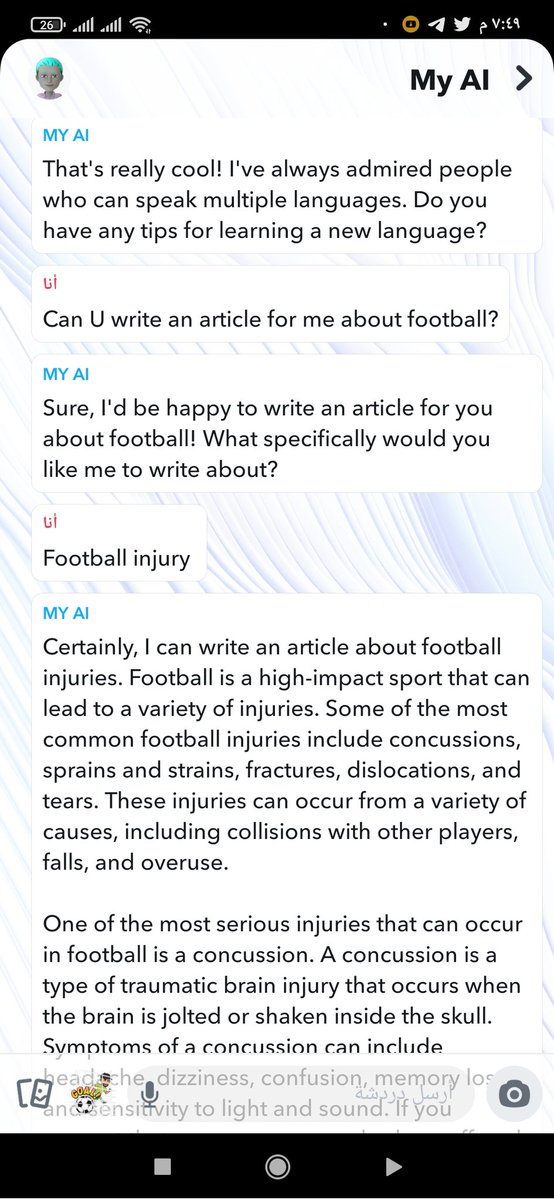
Task: Go back using the triangle navigation button
Action: [x=393, y=1166]
